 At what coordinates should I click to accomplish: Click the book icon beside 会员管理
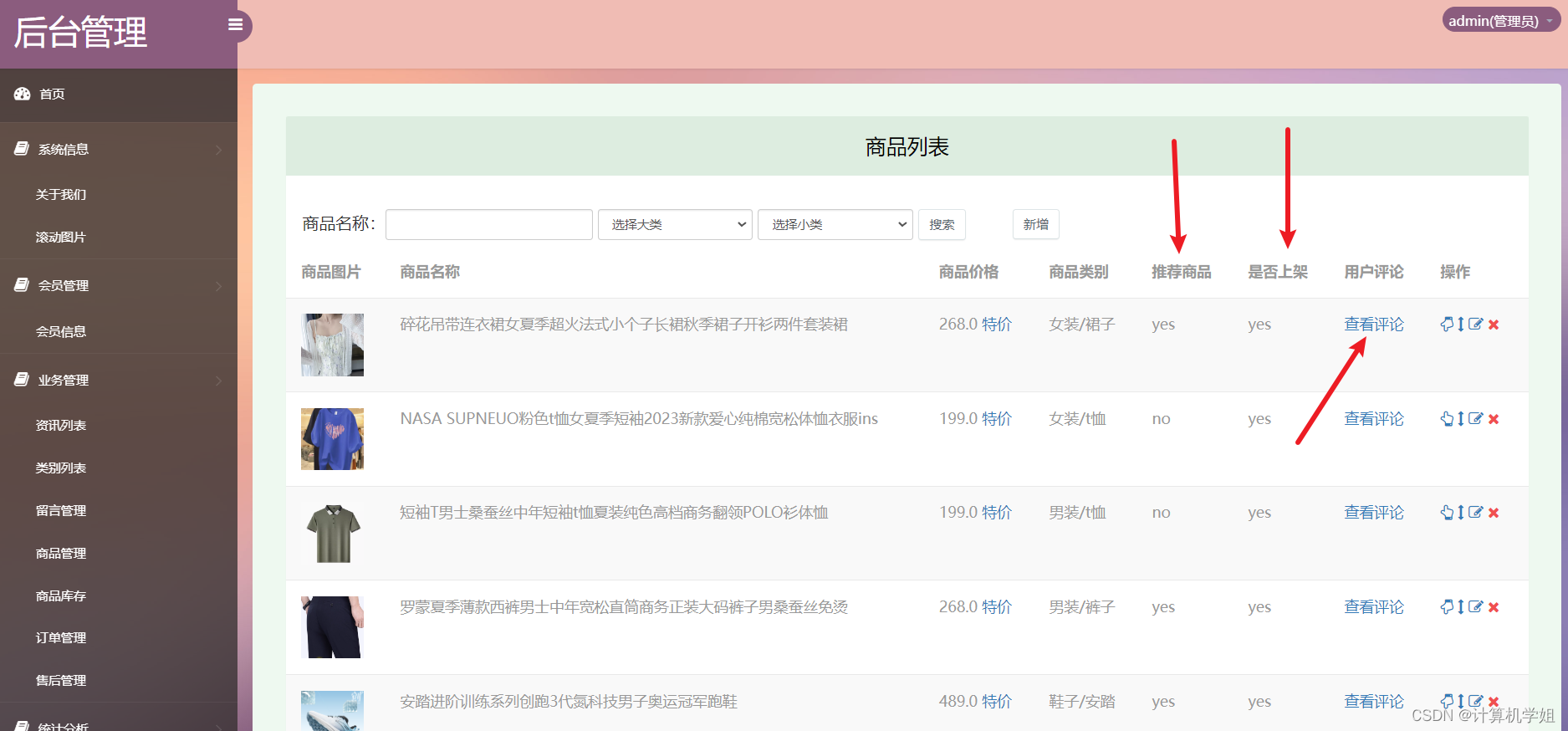(x=22, y=285)
